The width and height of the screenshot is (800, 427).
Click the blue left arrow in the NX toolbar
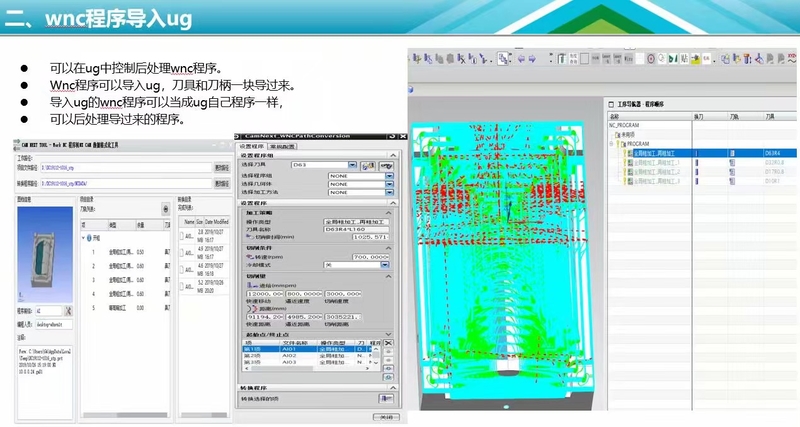(521, 59)
